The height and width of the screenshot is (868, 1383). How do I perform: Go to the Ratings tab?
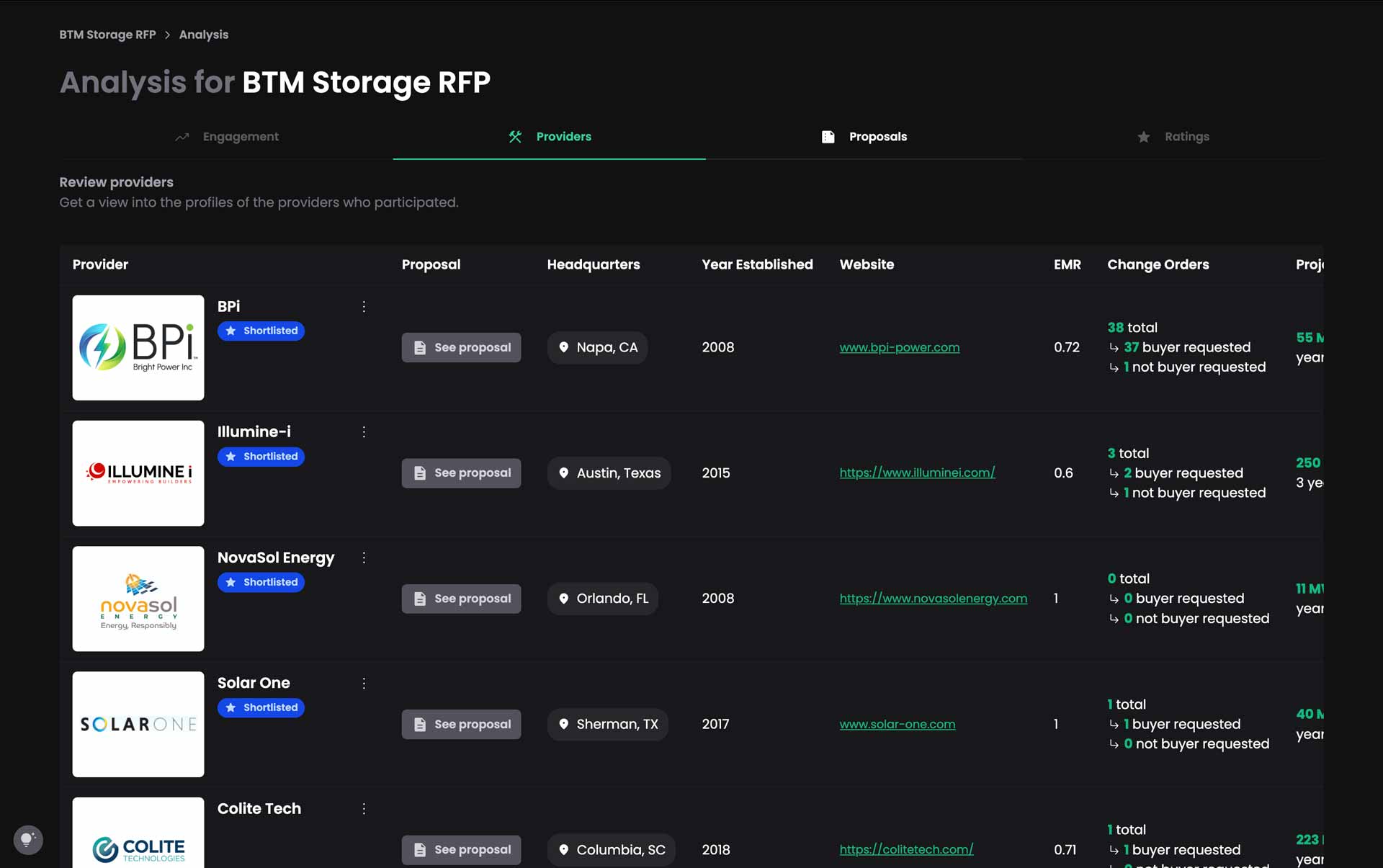click(1173, 137)
